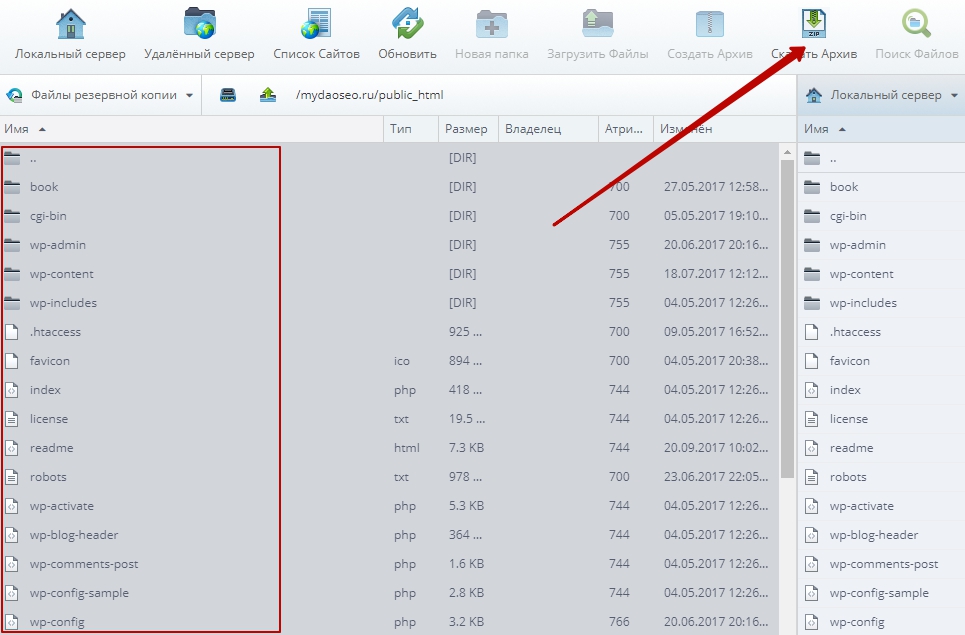This screenshot has width=965, height=635.
Task: Click the Скачать Архив zip icon
Action: pyautogui.click(x=814, y=24)
